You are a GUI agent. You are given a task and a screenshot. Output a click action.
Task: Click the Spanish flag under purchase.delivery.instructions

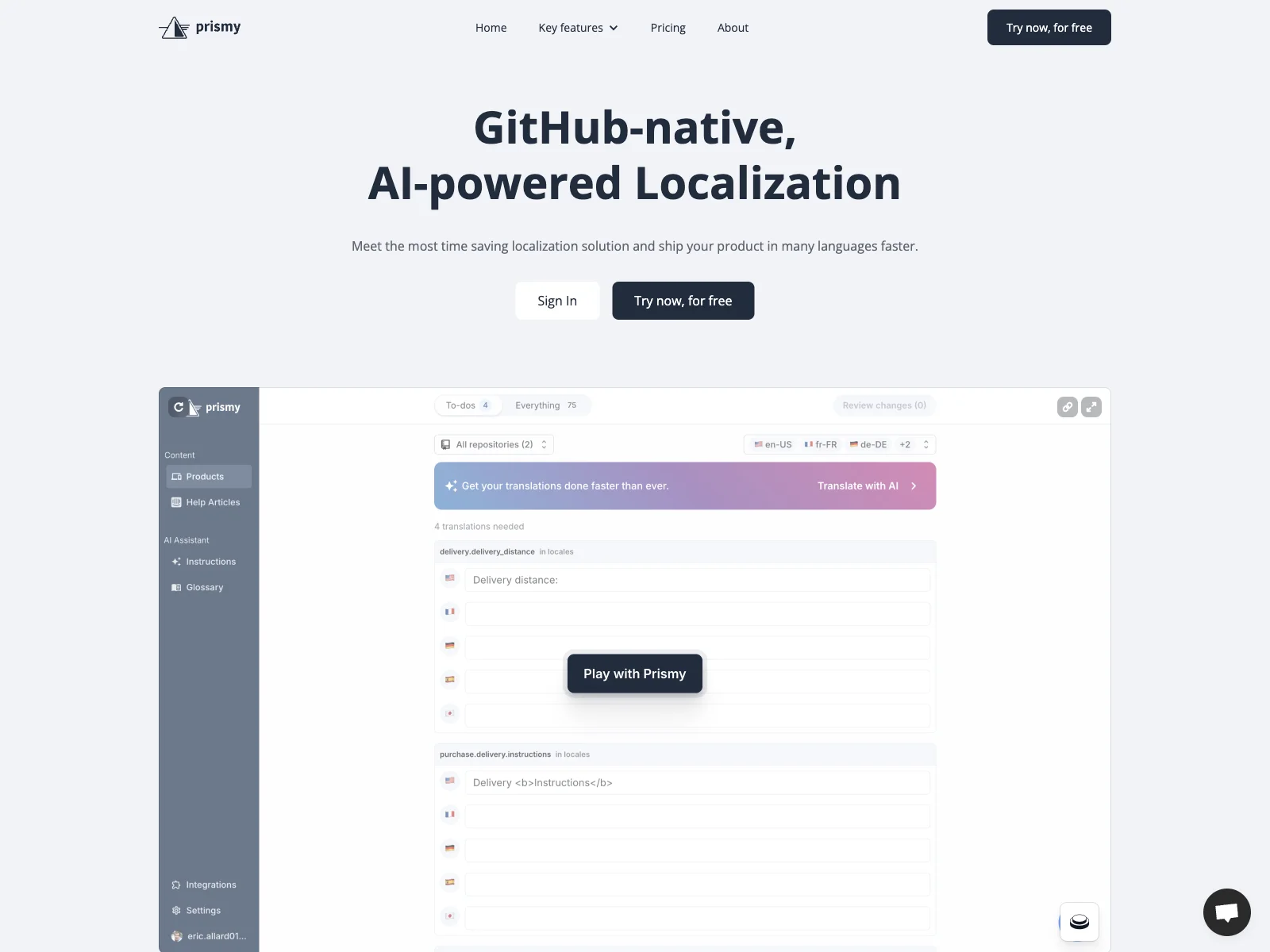[450, 882]
